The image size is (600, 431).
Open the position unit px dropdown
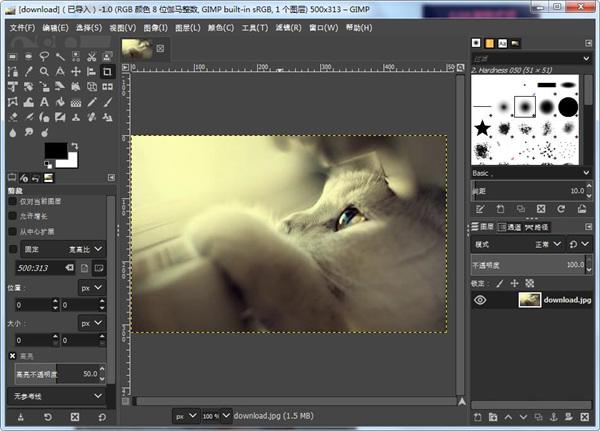point(91,287)
